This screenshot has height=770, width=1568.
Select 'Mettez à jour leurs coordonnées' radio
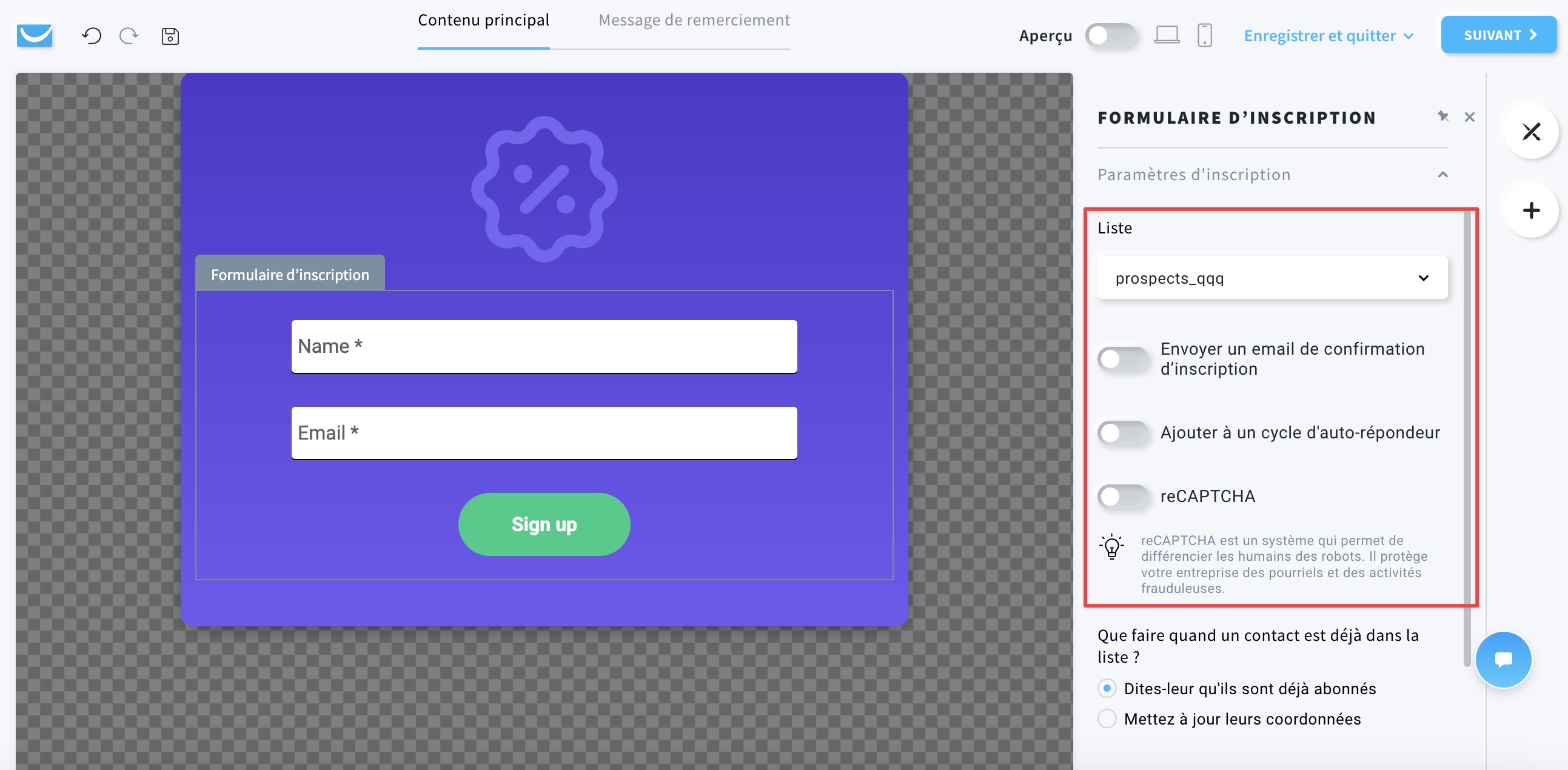[x=1107, y=719]
